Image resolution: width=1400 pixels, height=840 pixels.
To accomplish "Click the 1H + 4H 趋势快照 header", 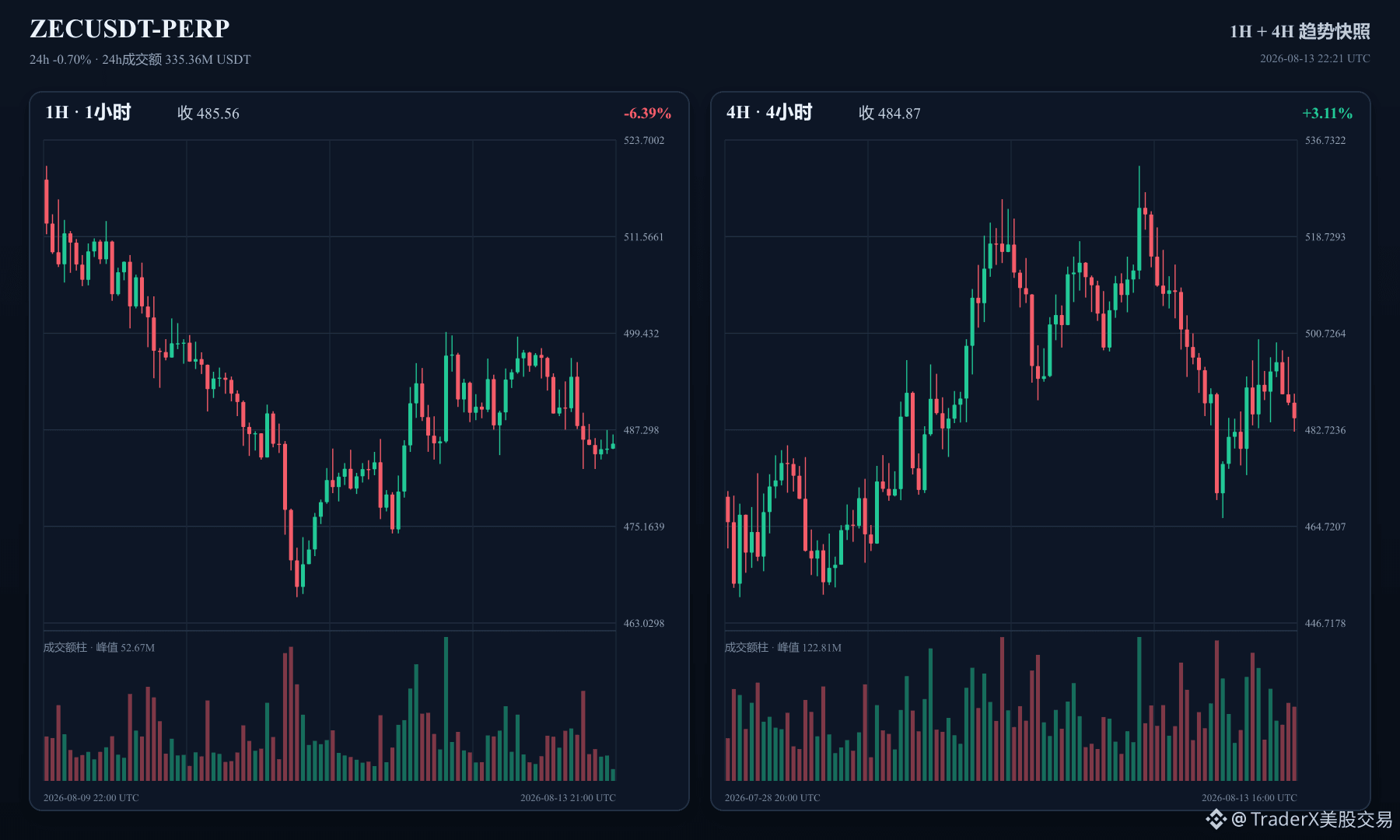I will (x=1300, y=31).
